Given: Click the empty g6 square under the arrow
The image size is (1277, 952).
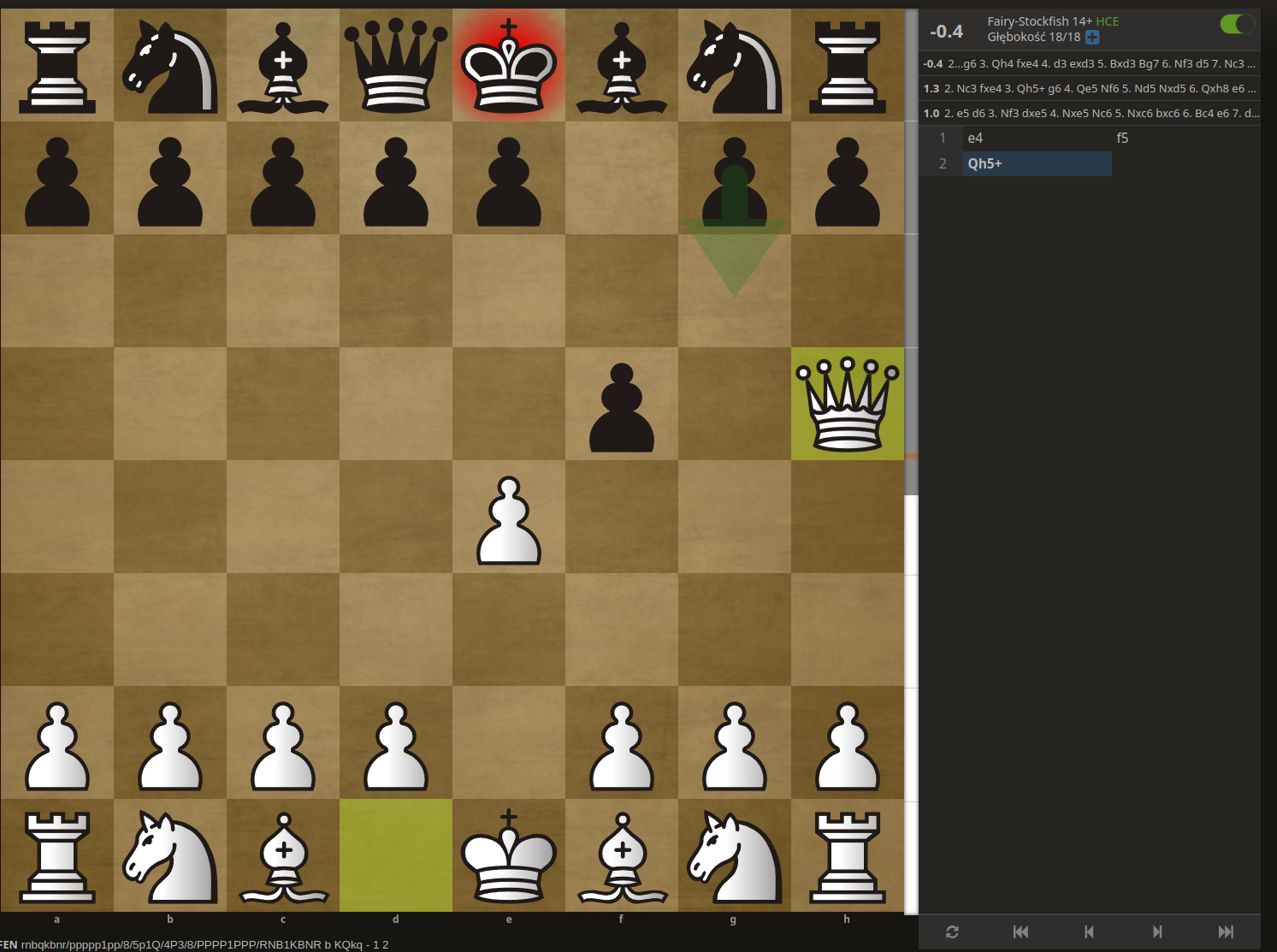Looking at the screenshot, I should (735, 291).
